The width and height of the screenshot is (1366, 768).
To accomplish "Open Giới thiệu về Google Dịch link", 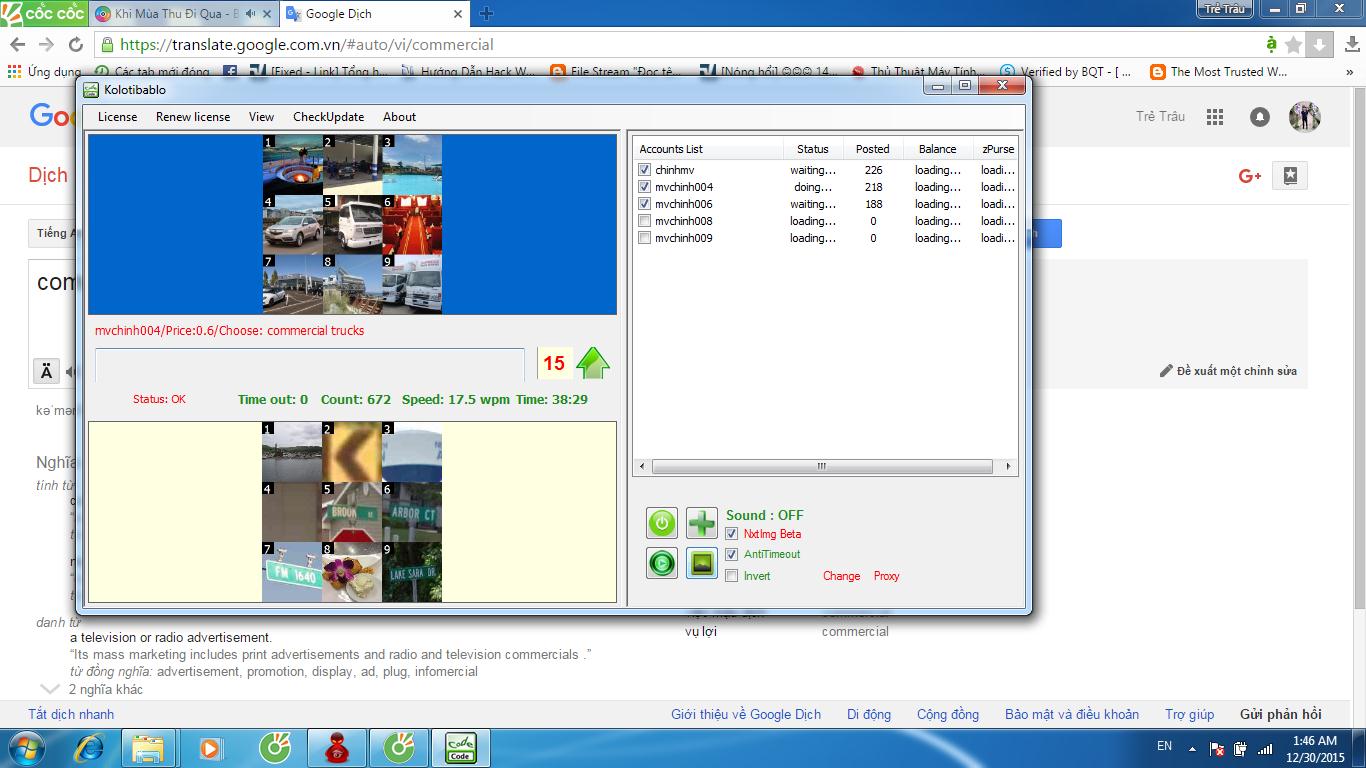I will coord(746,714).
